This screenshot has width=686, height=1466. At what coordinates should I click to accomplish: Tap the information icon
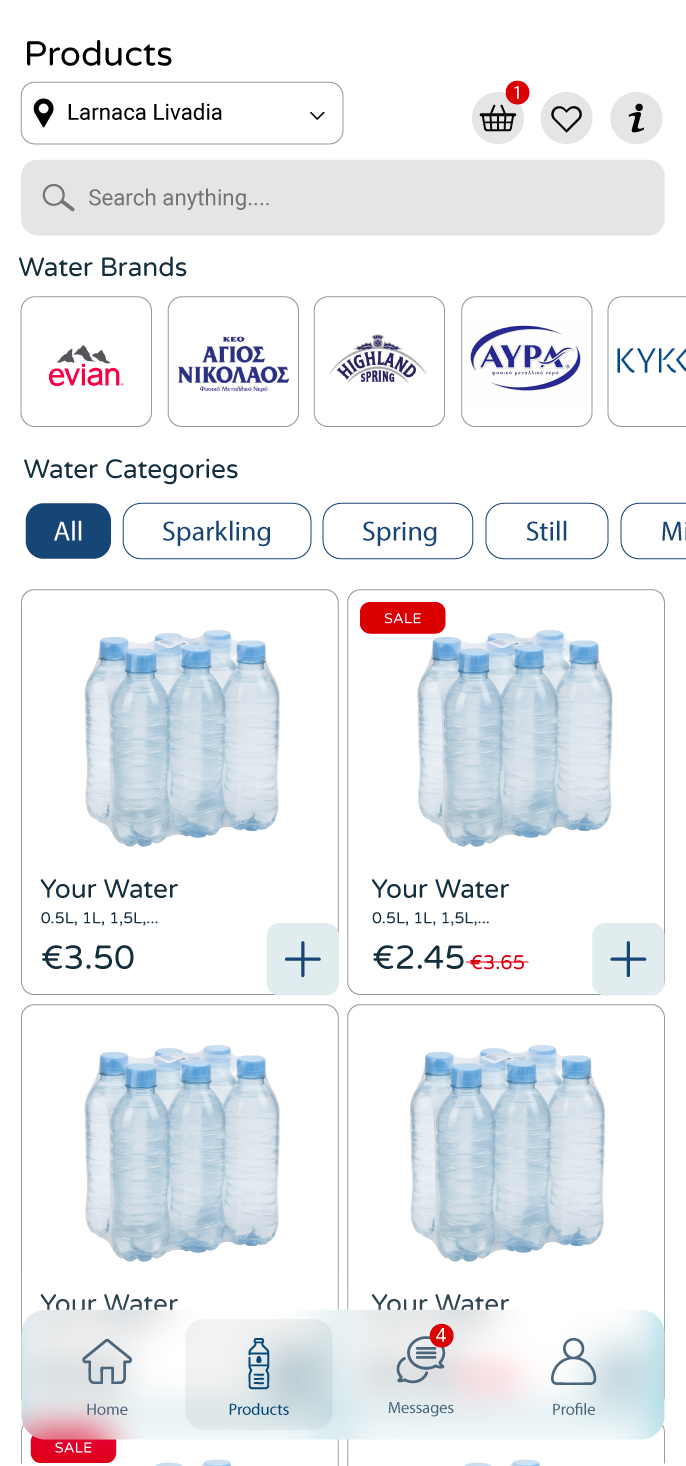pos(636,119)
